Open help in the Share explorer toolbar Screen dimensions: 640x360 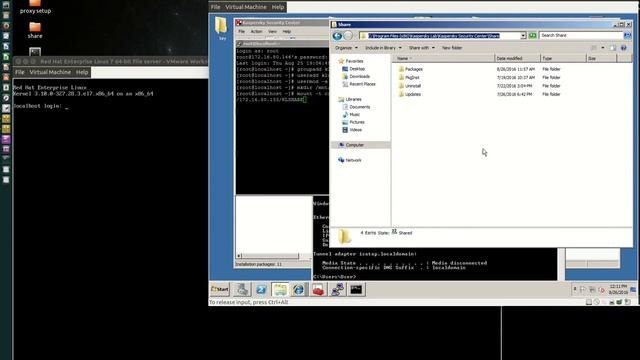[x=623, y=48]
